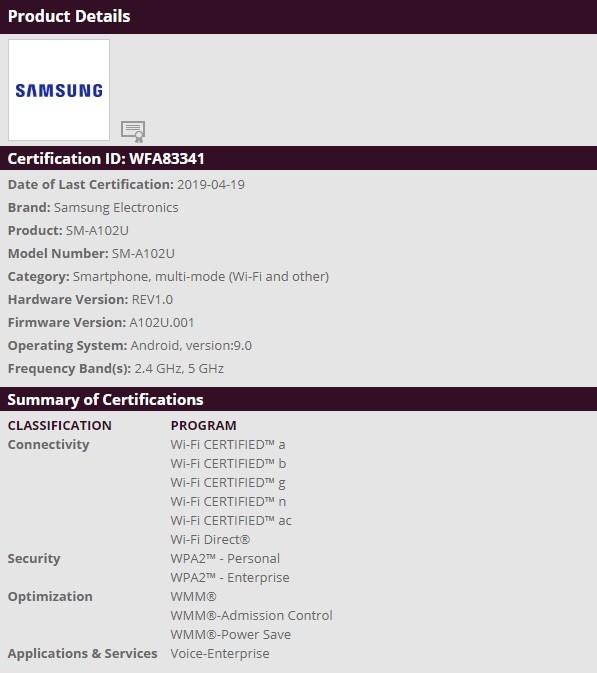Click the date 2019-04-19

pos(211,185)
